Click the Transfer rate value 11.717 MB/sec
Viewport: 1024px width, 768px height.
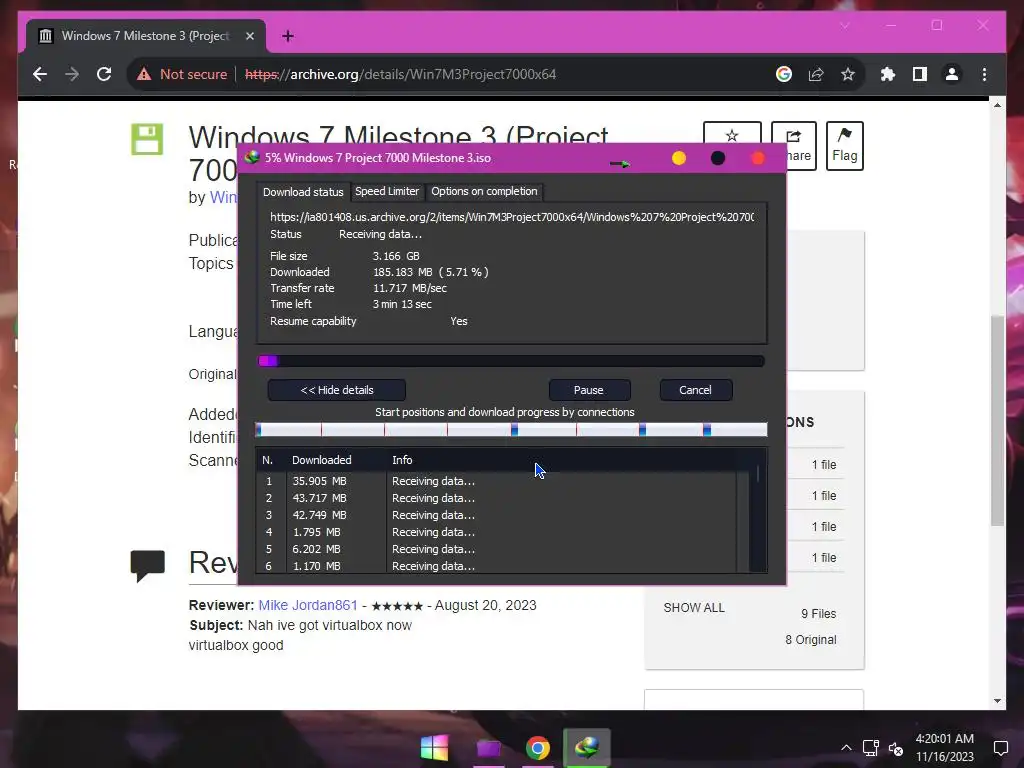(410, 288)
